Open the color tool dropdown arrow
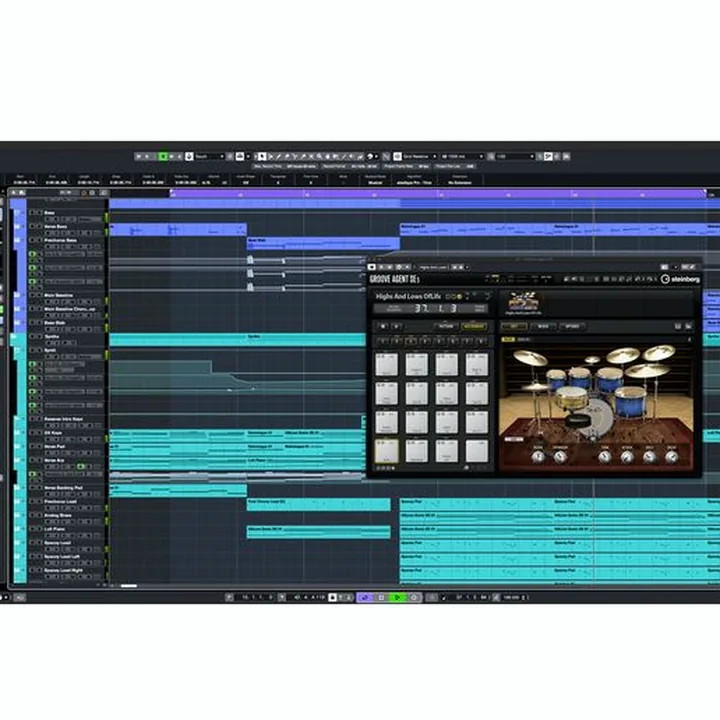This screenshot has width=720, height=720. click(x=377, y=157)
